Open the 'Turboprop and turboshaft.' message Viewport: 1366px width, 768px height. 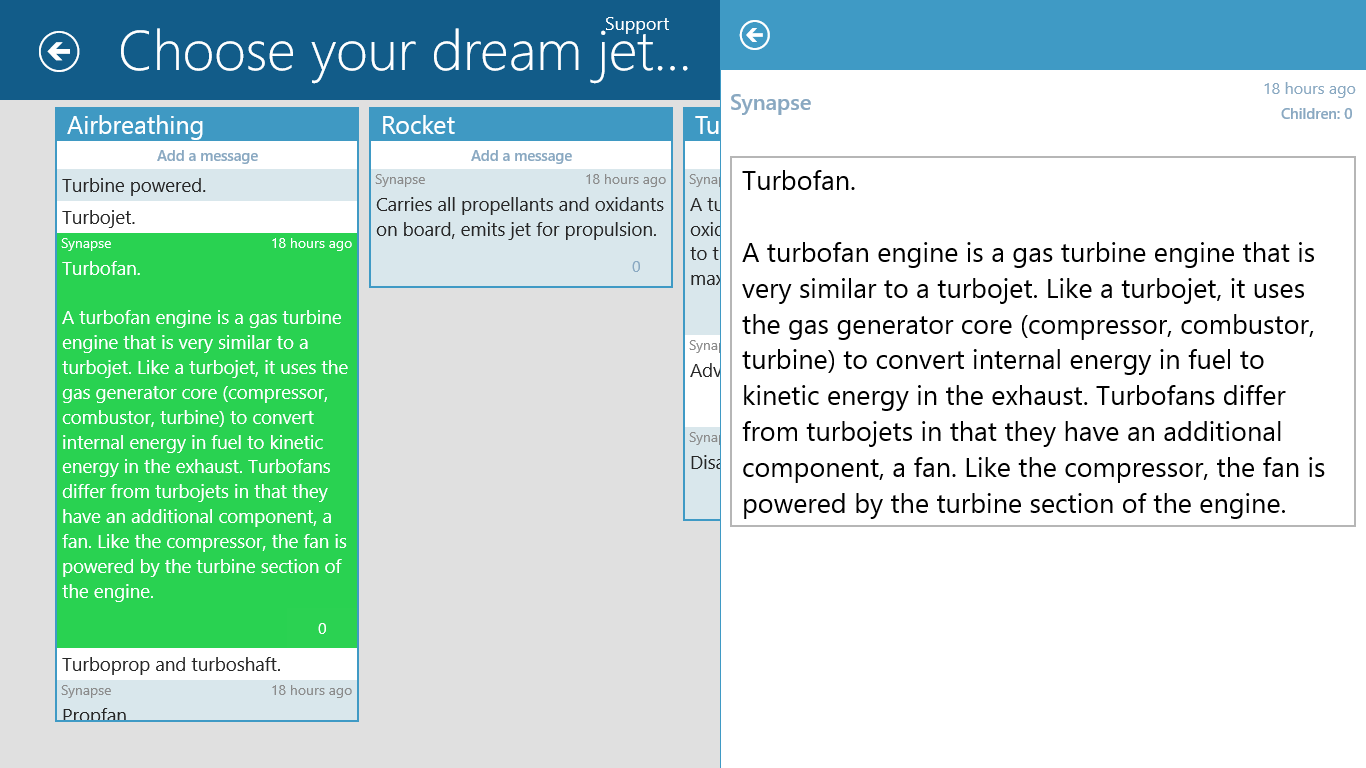point(207,664)
